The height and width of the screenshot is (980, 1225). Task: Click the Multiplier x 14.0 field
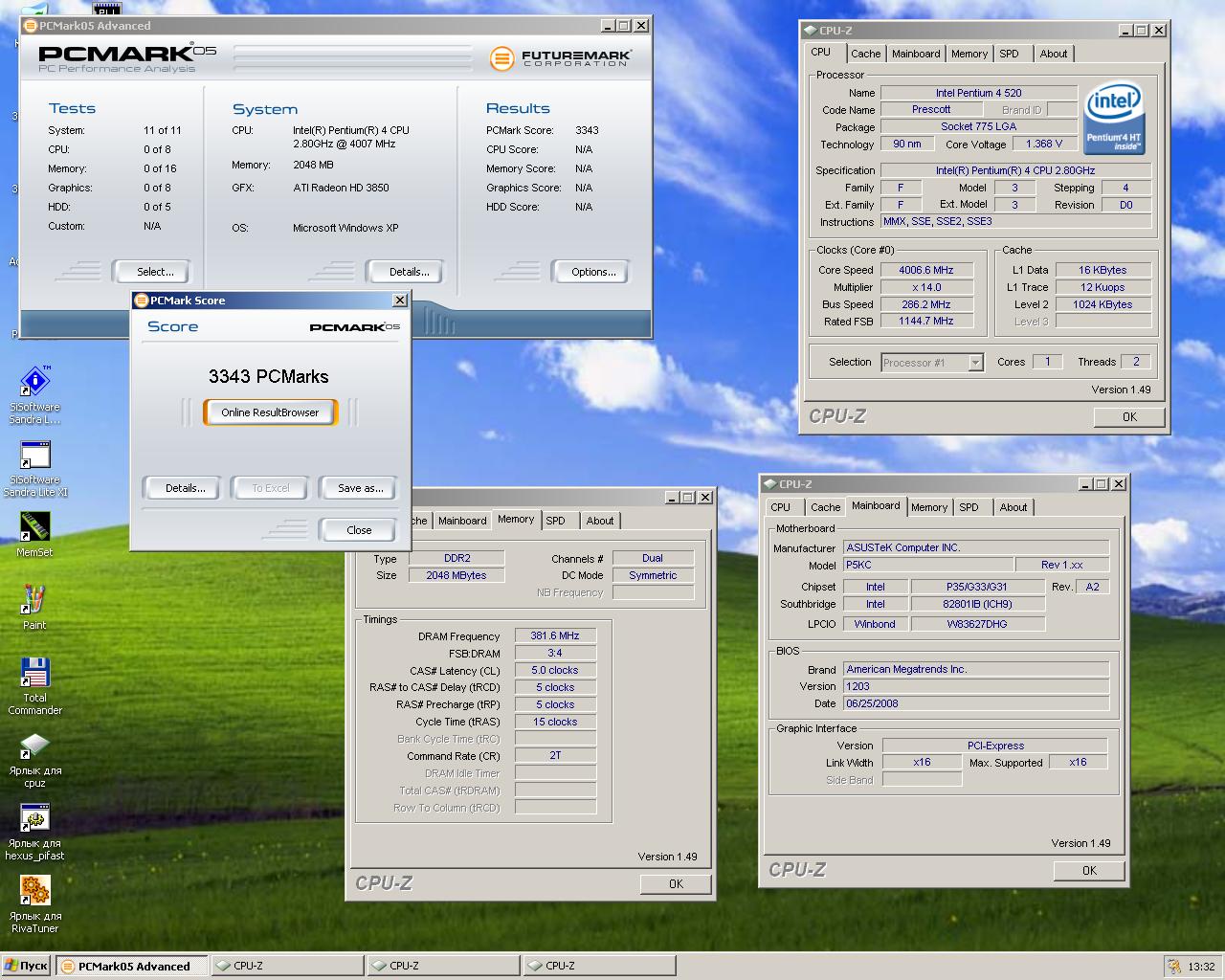926,287
